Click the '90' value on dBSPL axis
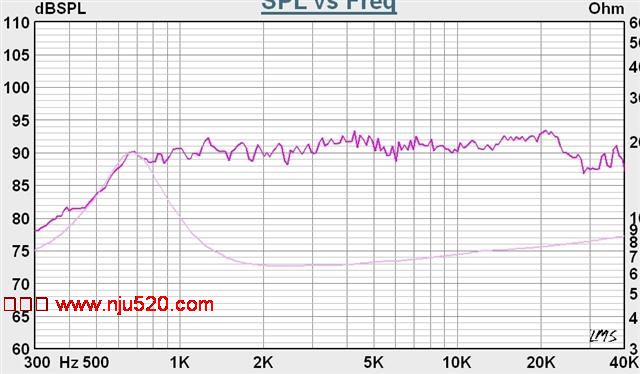 tap(21, 154)
